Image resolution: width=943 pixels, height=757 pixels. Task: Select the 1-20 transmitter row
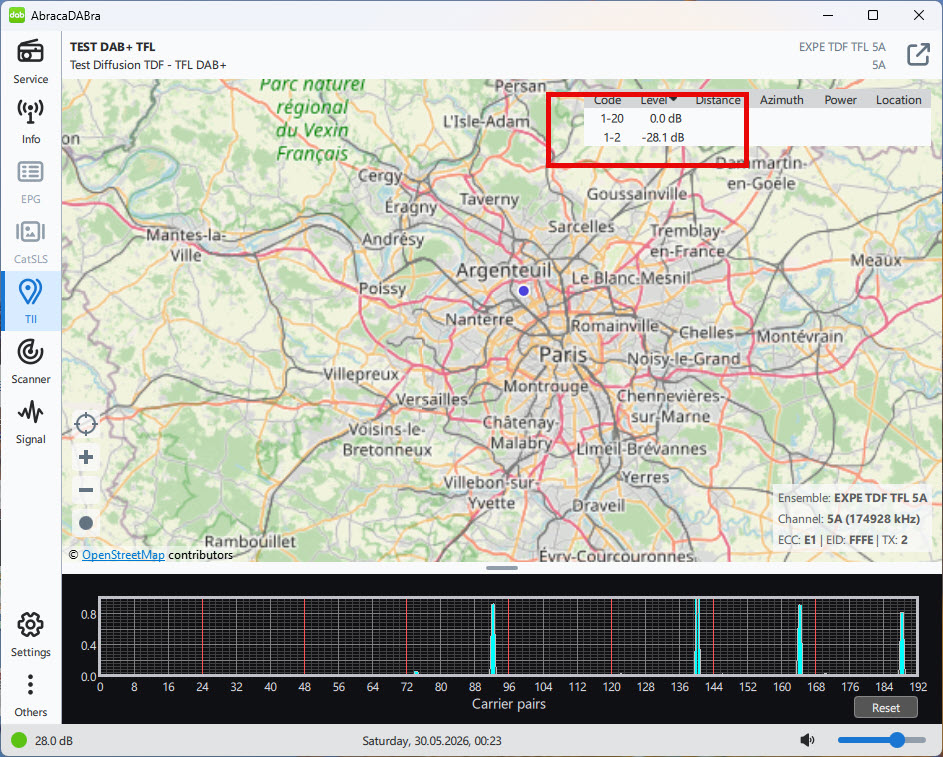(x=757, y=118)
